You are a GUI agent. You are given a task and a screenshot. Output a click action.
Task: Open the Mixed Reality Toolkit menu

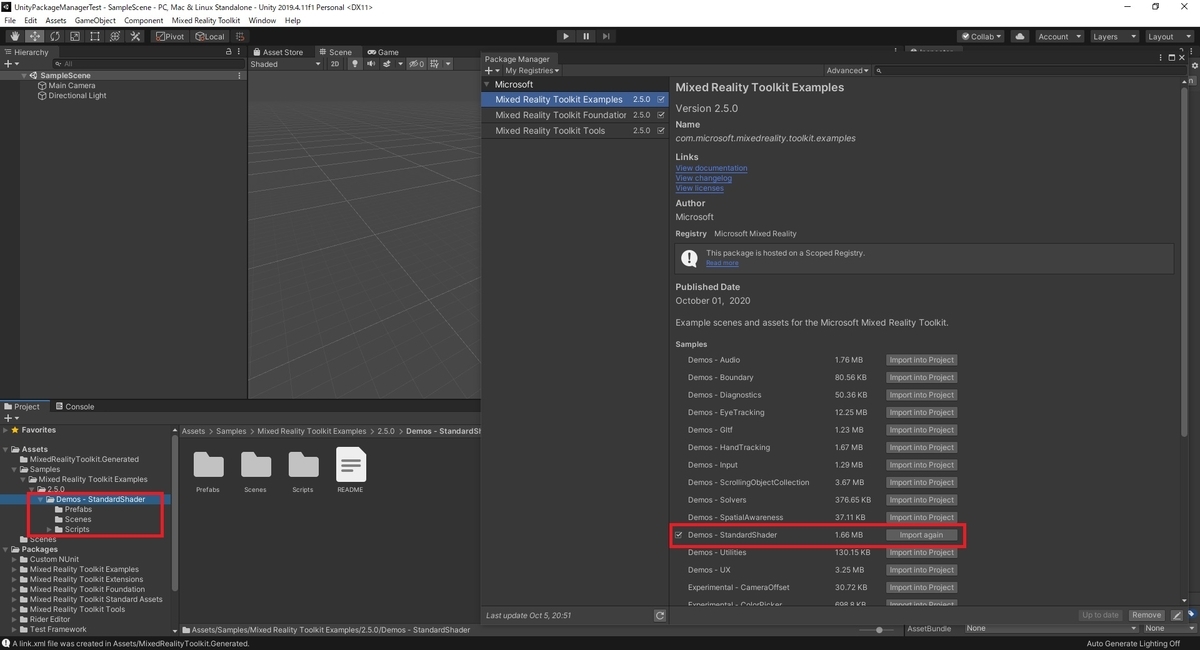[206, 20]
